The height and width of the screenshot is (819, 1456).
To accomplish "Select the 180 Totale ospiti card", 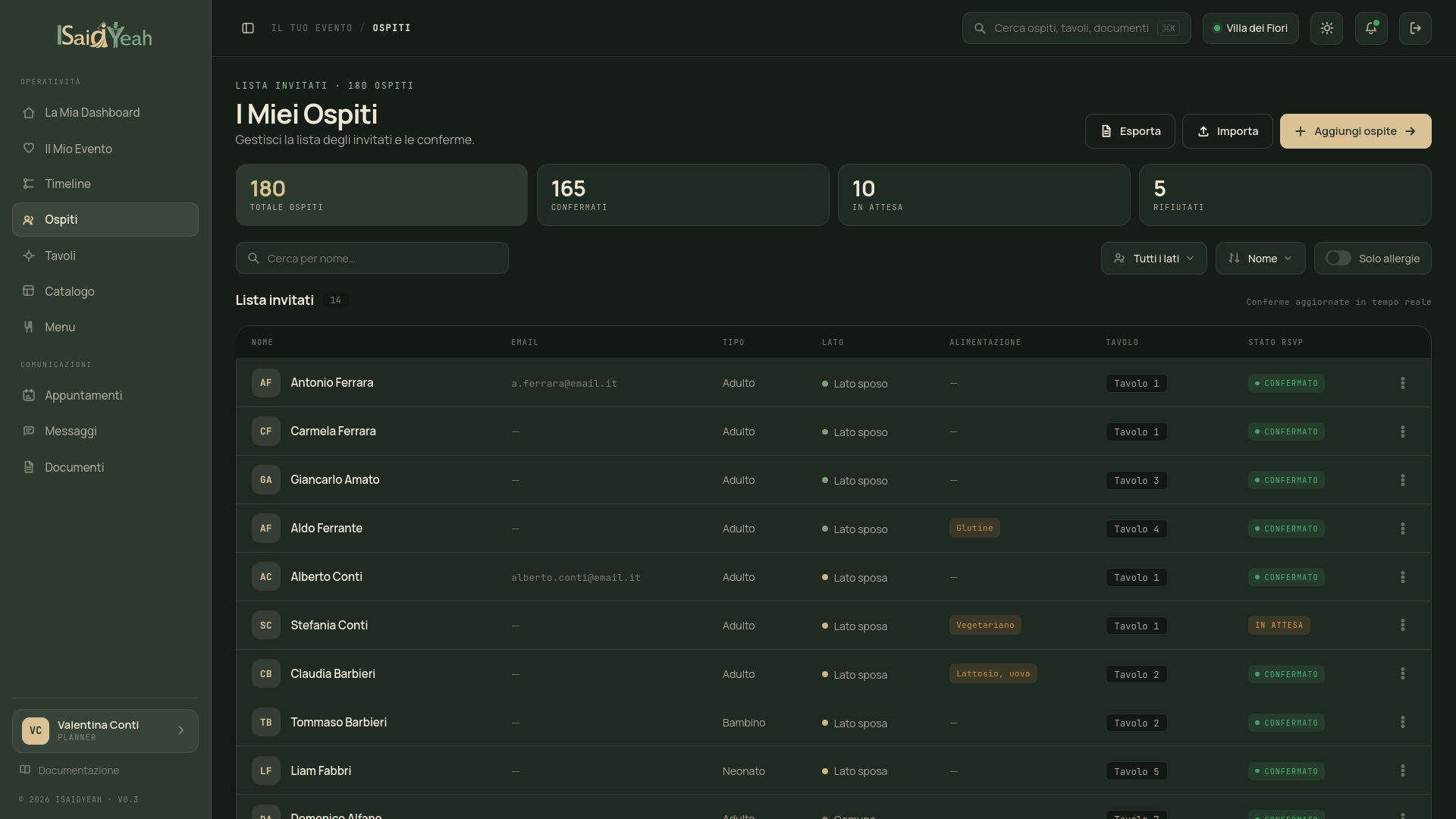I will click(381, 195).
